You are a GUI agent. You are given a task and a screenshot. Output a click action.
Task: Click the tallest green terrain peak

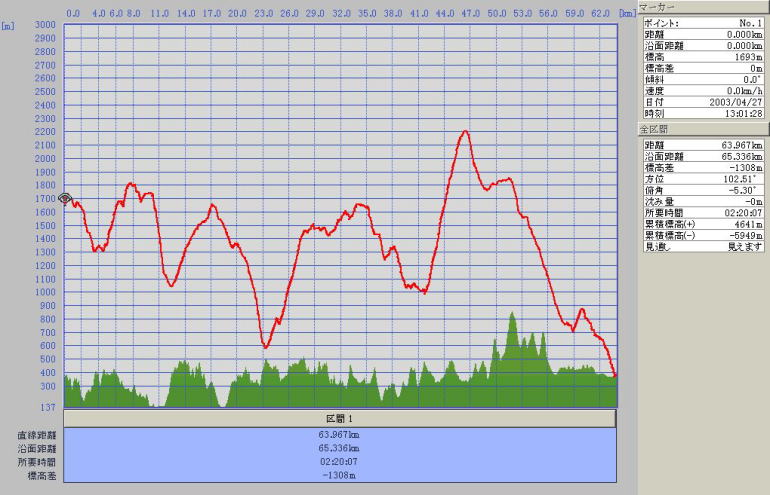512,314
